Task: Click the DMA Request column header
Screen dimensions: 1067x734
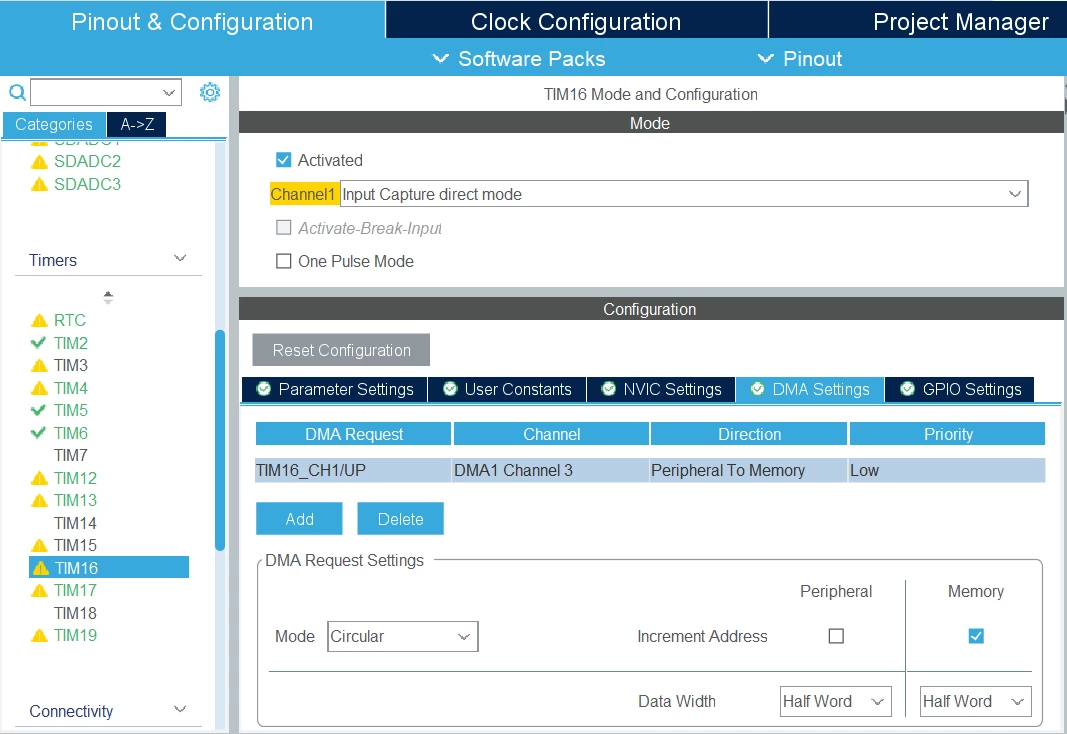Action: [354, 434]
